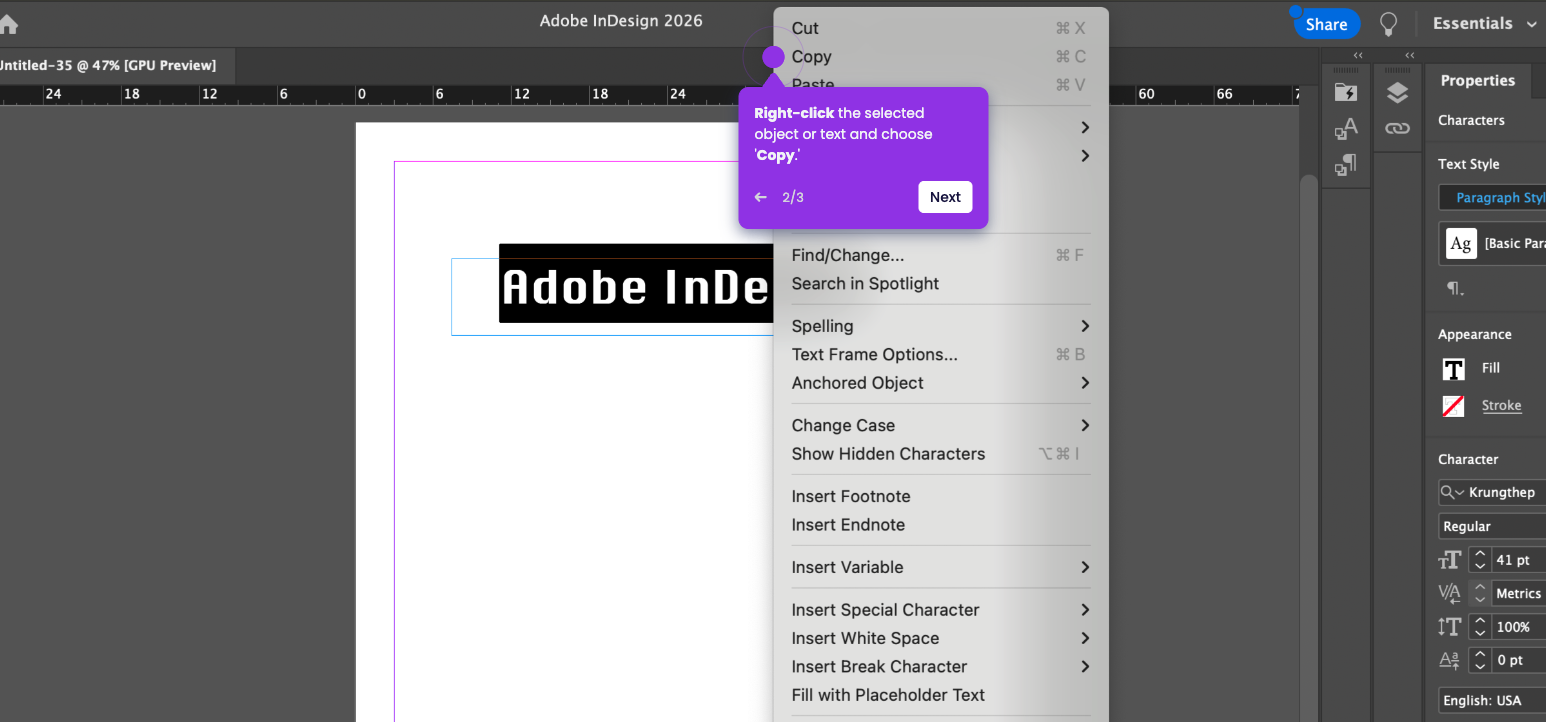Choose Fill with Placeholder Text
The height and width of the screenshot is (722, 1546).
coord(940,695)
